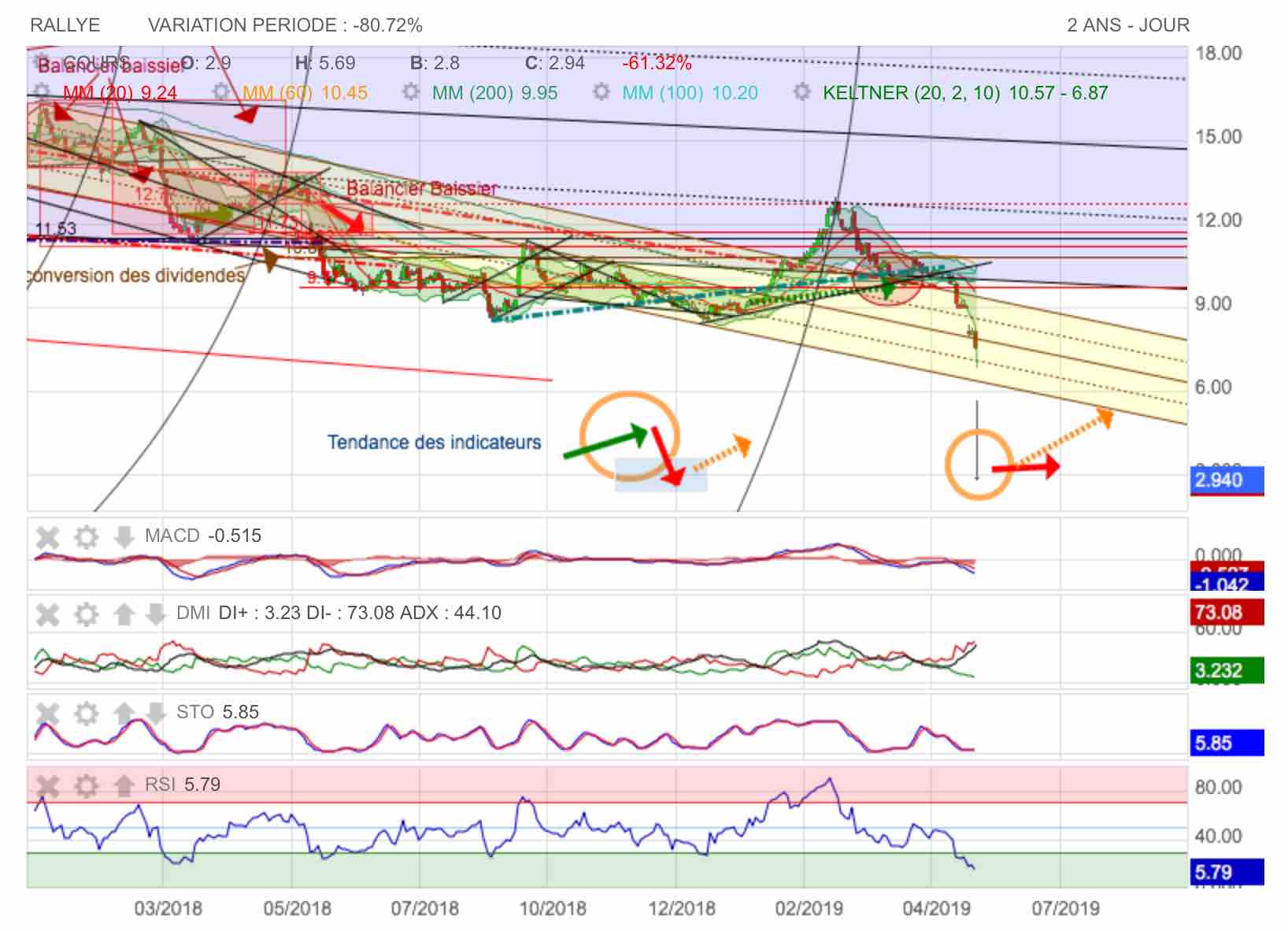The image size is (1288, 931).
Task: Click the 07/2018 date on time axis
Action: click(424, 908)
